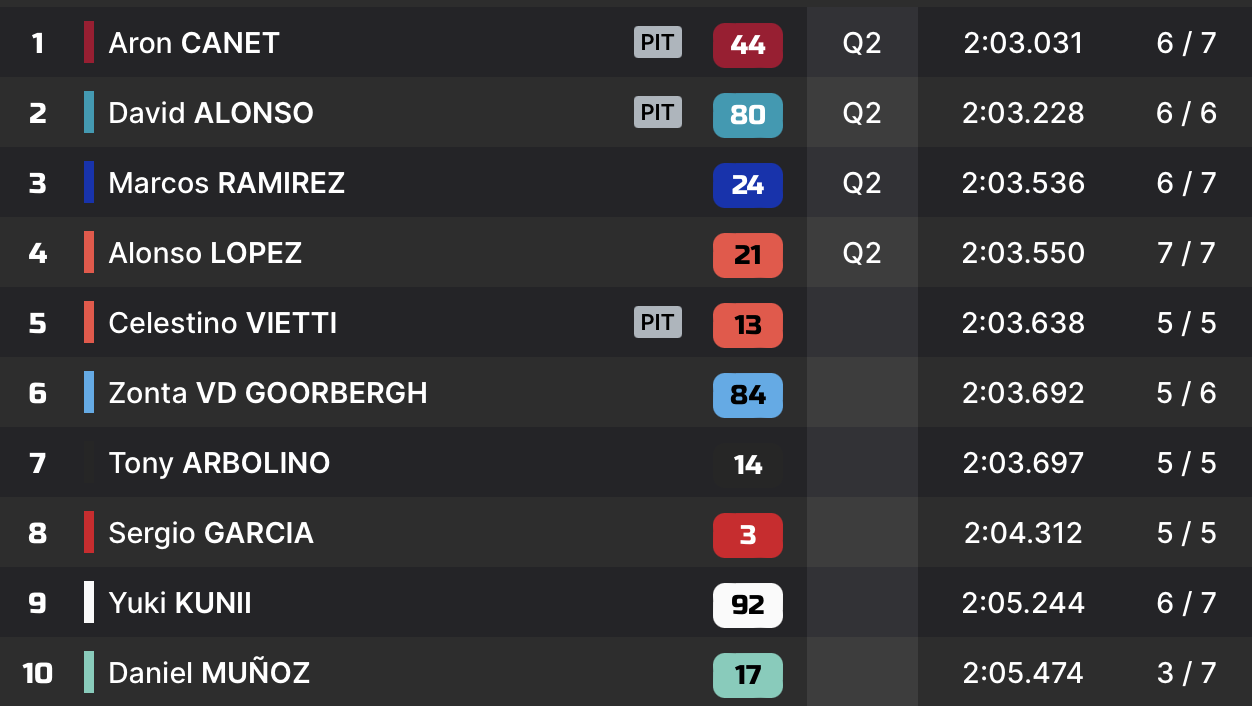Click the light blue 84 badge
This screenshot has width=1252, height=706.
tap(747, 395)
